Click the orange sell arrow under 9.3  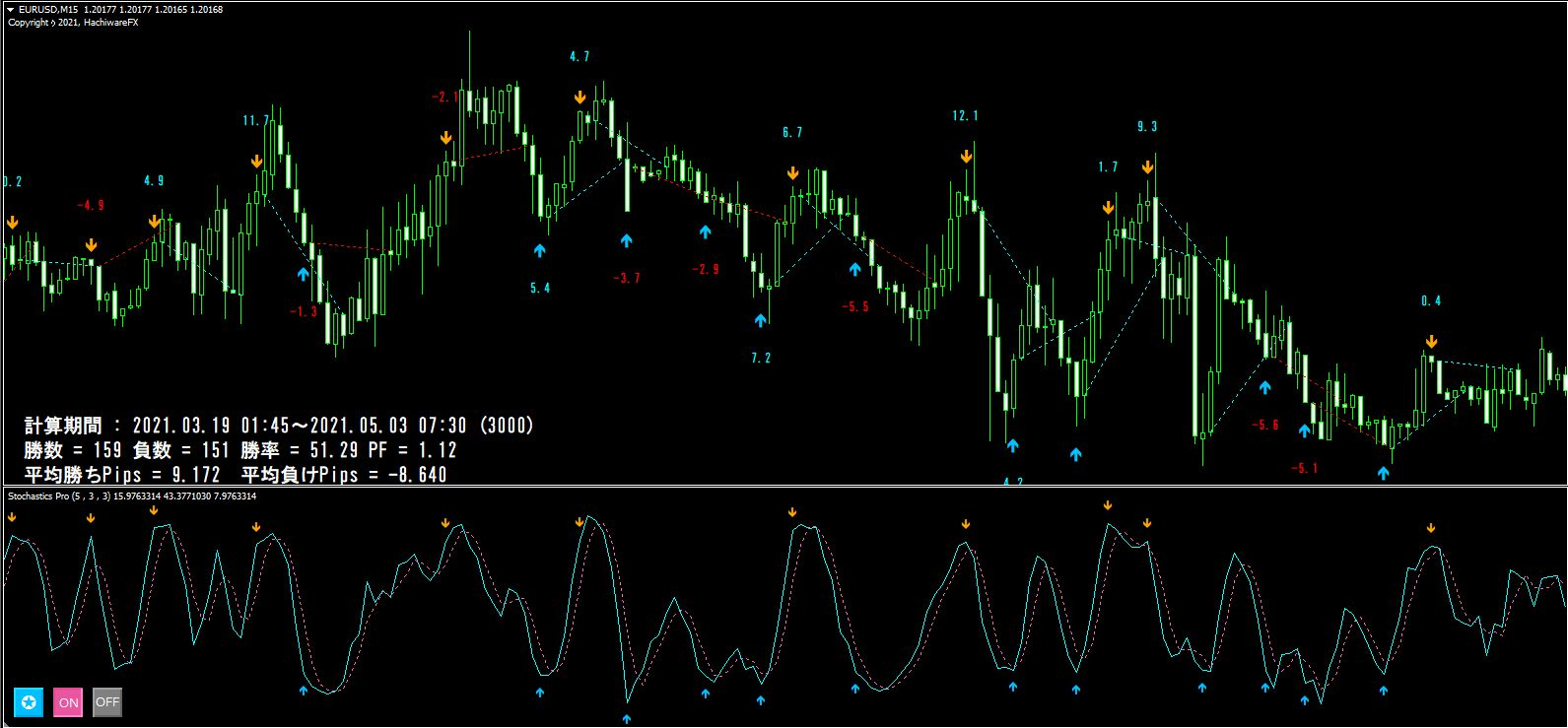[1147, 167]
